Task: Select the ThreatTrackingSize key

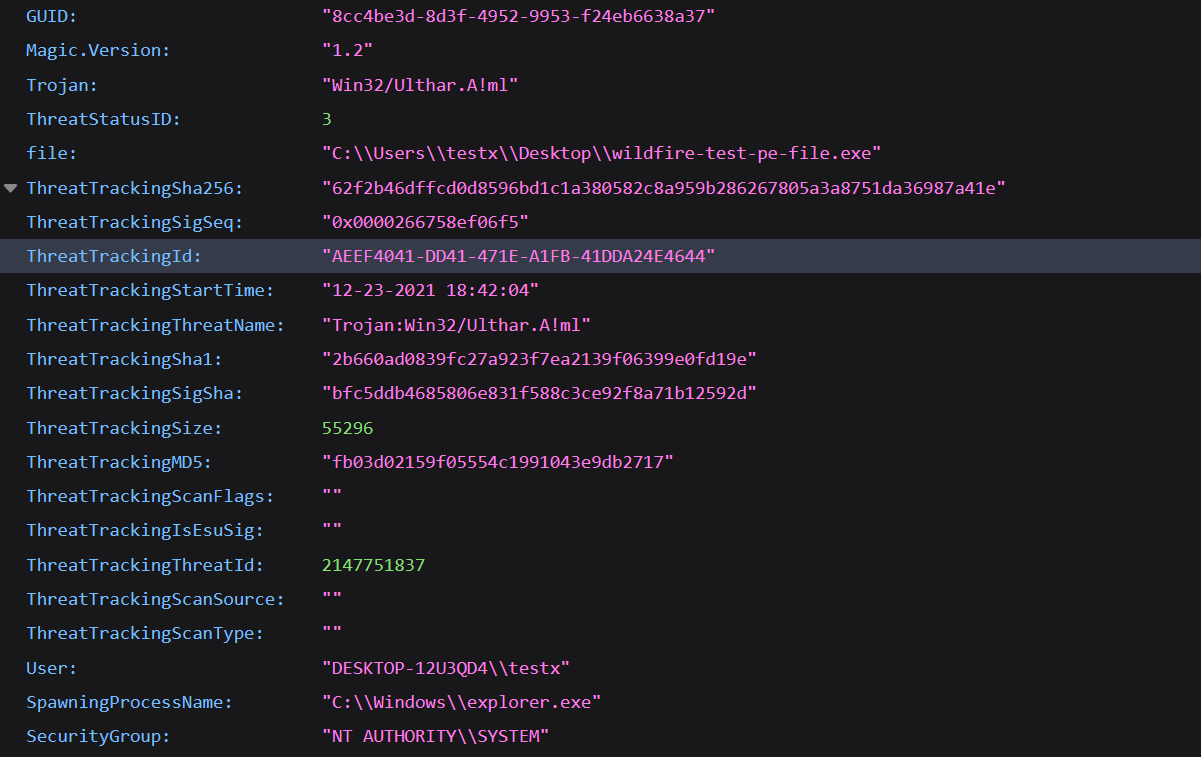Action: click(125, 428)
